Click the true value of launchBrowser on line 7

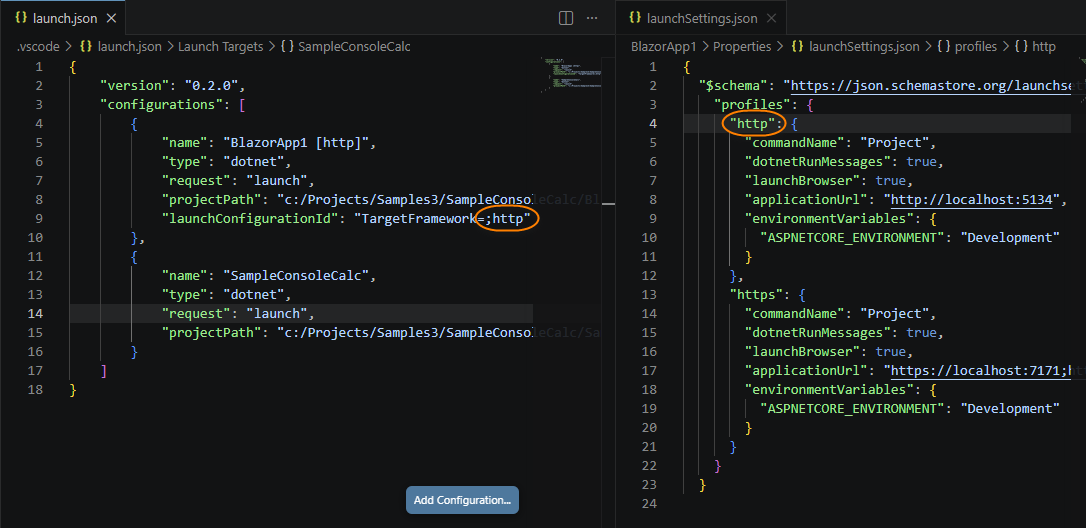[891, 182]
